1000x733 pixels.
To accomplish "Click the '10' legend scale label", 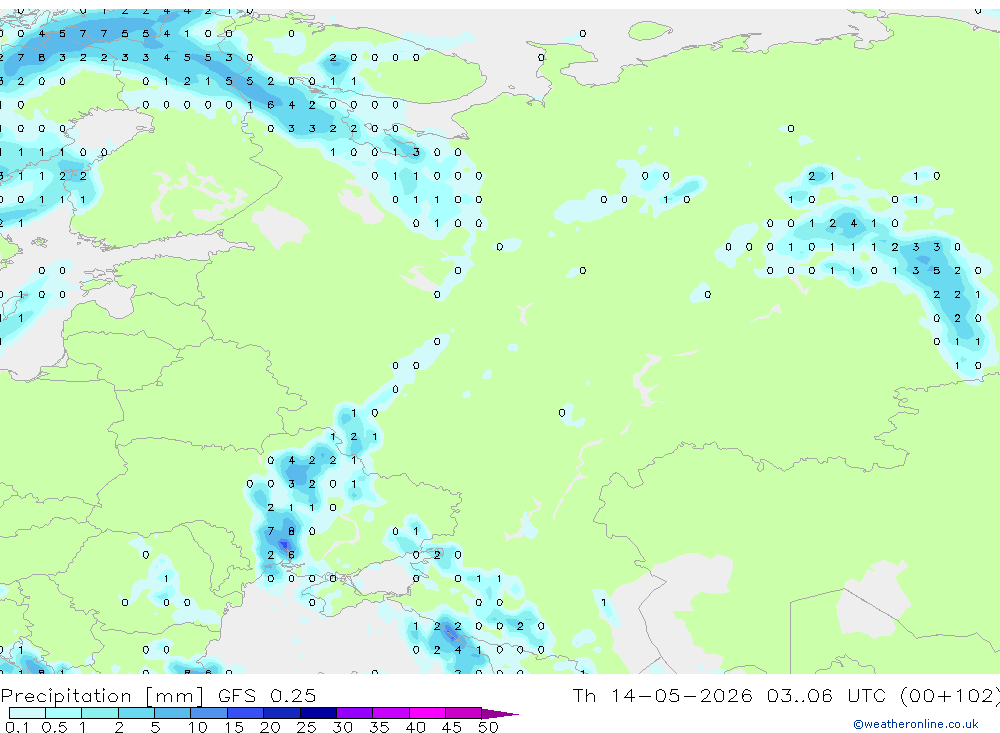I will [198, 727].
